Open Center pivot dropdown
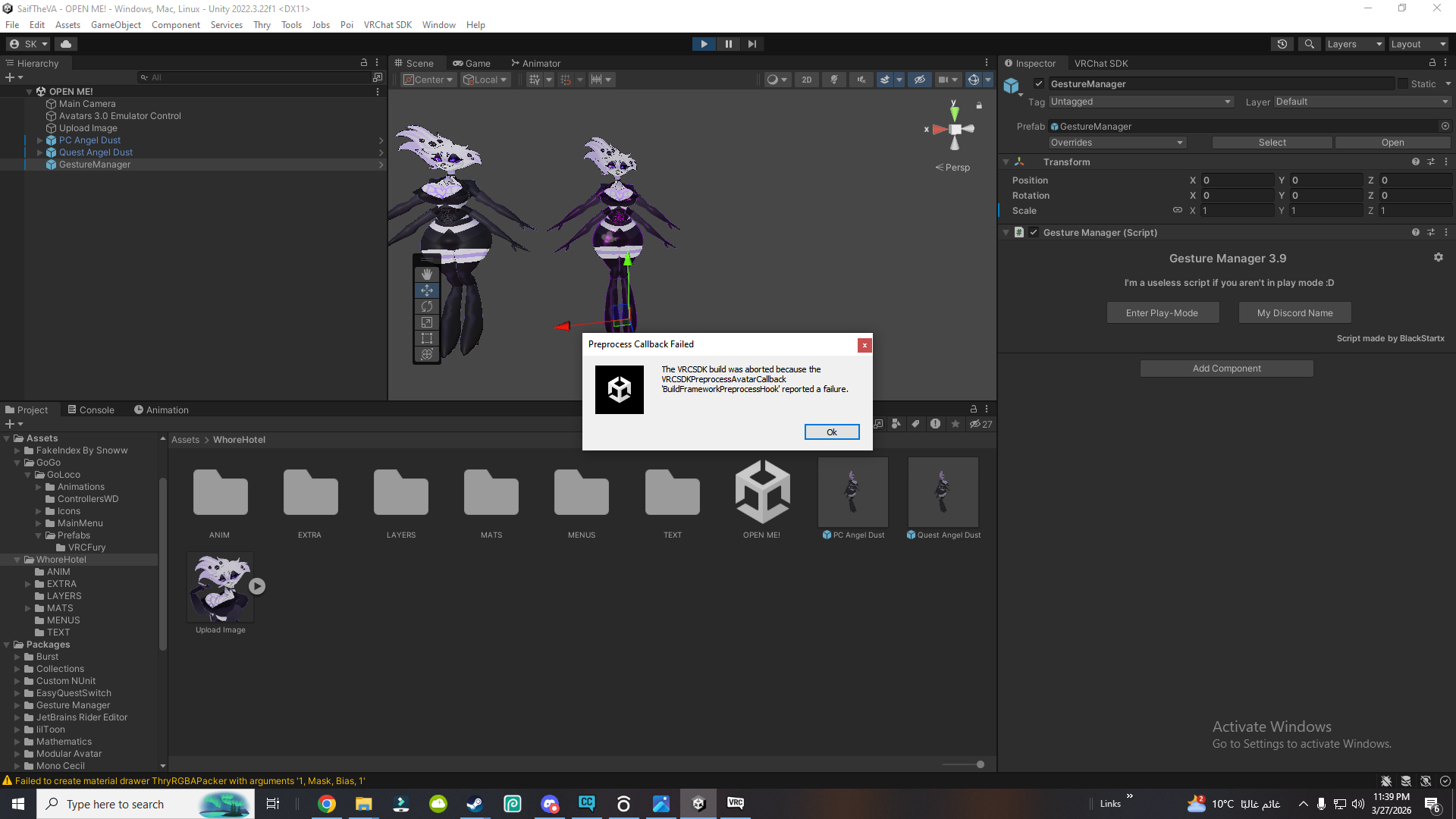 pos(428,80)
